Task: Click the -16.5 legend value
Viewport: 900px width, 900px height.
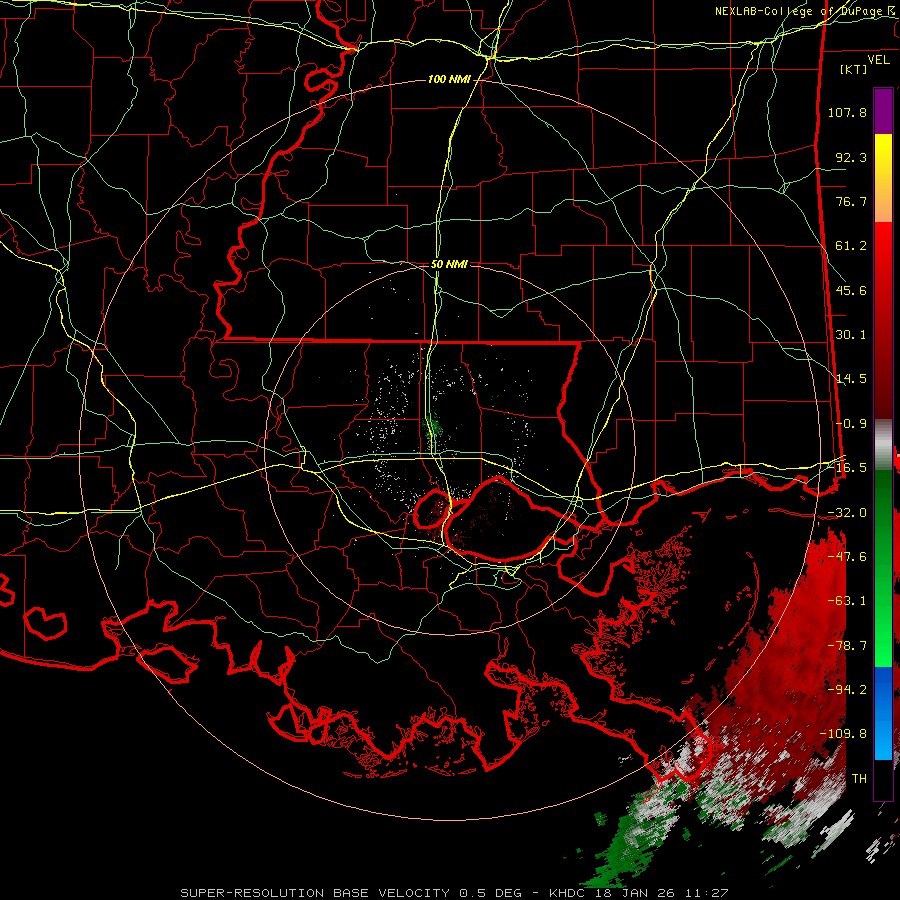Action: (847, 468)
